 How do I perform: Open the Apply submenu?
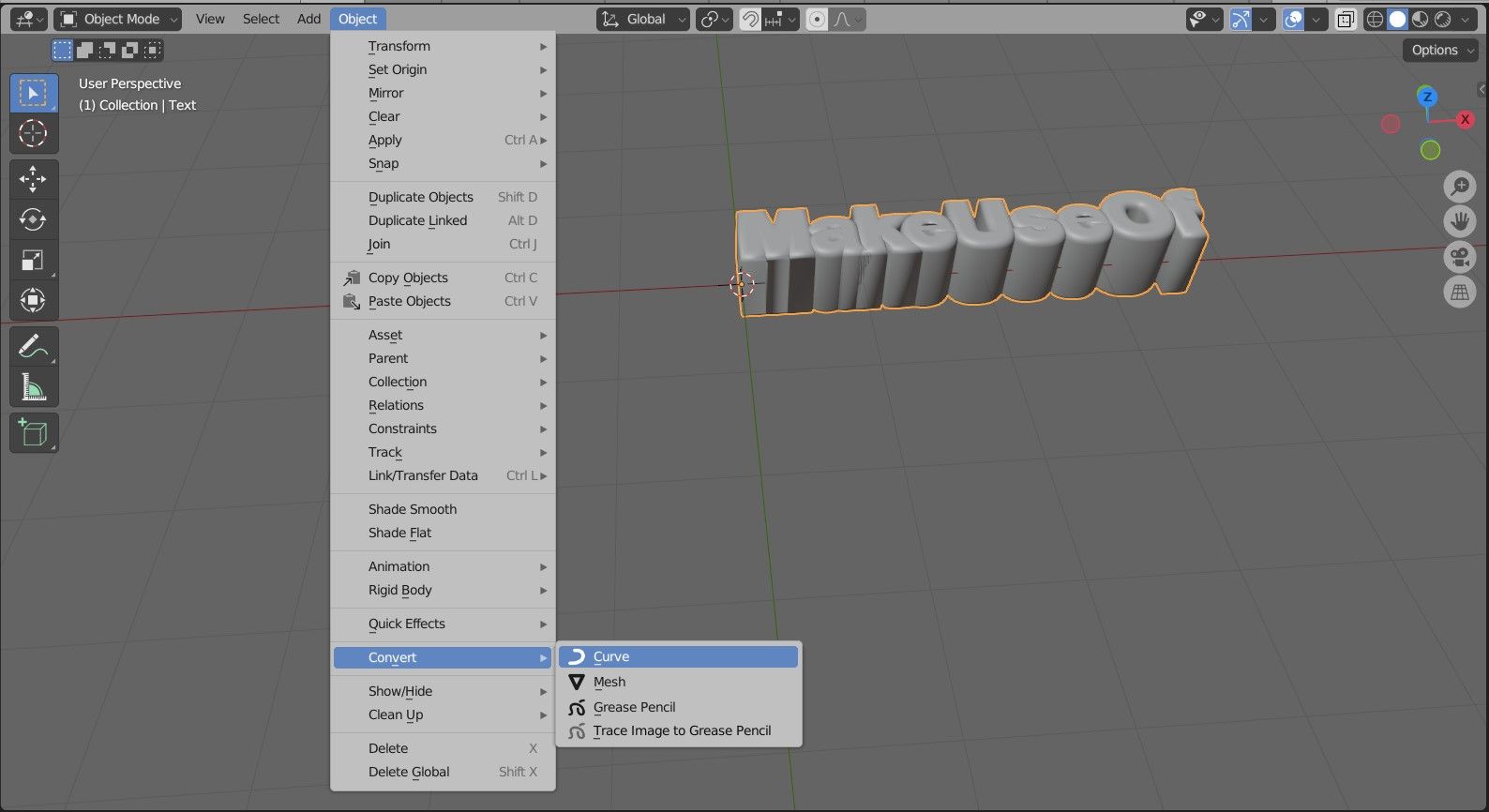(x=443, y=140)
